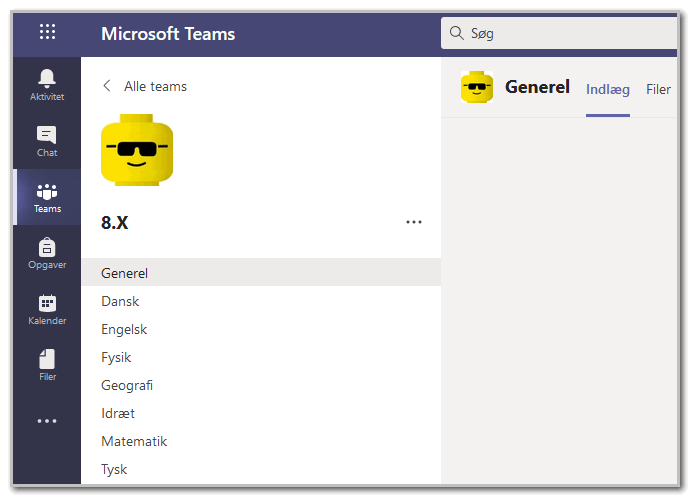Open the Aktivitet bell icon
The image size is (691, 498).
click(47, 78)
